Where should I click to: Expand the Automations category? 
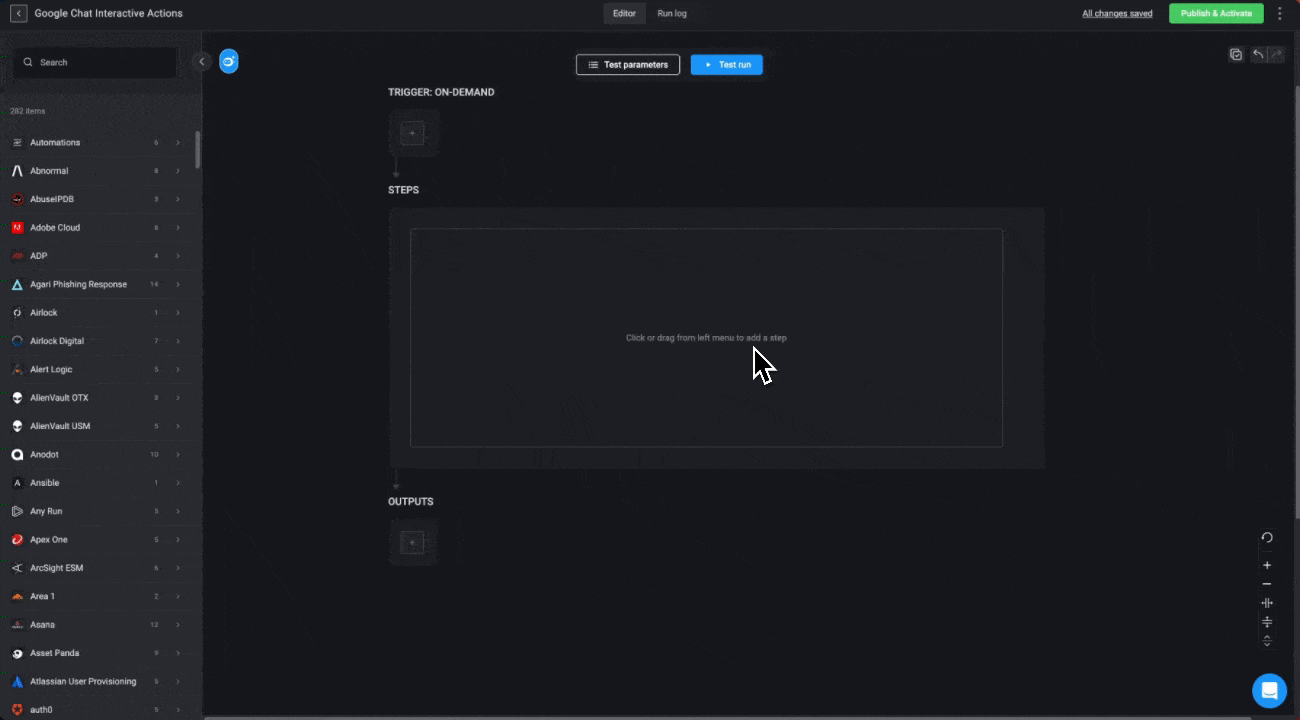(x=178, y=143)
